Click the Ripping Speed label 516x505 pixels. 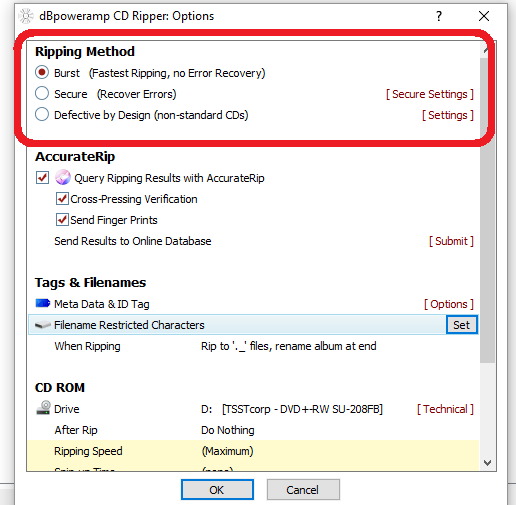(x=88, y=451)
